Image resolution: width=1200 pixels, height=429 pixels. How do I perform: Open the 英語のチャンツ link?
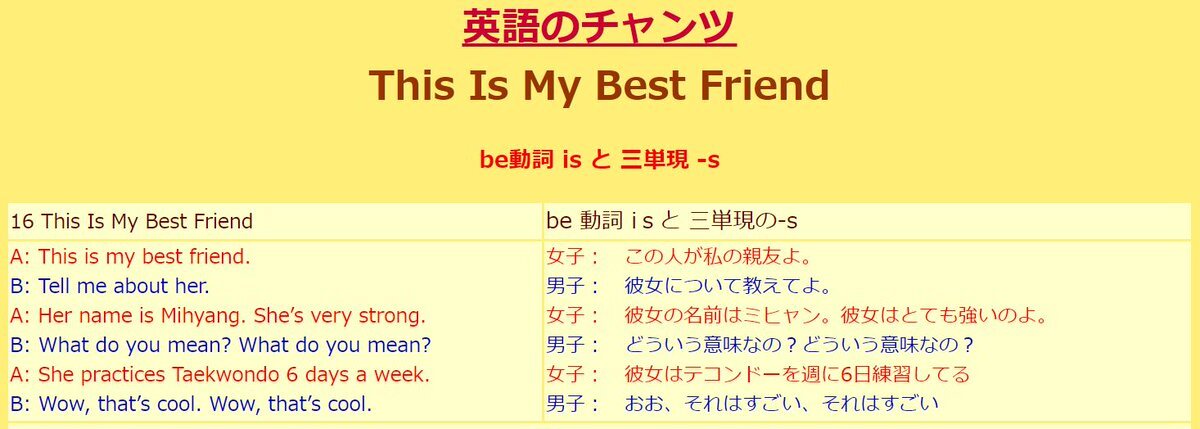(x=599, y=25)
